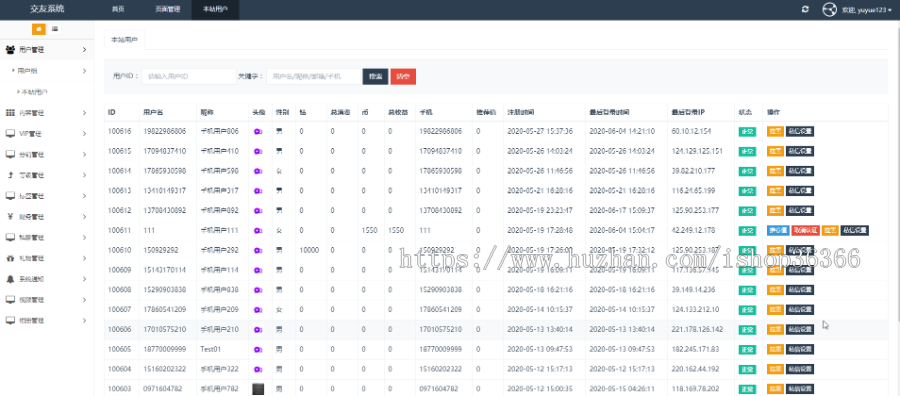Viewport: 900px width, 396px height.
Task: Click dark 私信设置 button for ID 100605
Action: pos(800,350)
